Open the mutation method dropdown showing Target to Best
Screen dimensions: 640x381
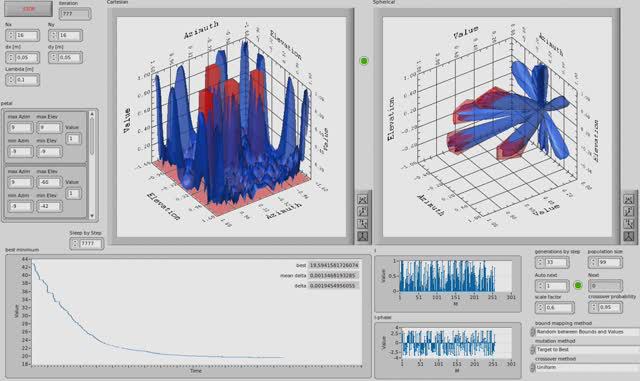pos(587,350)
